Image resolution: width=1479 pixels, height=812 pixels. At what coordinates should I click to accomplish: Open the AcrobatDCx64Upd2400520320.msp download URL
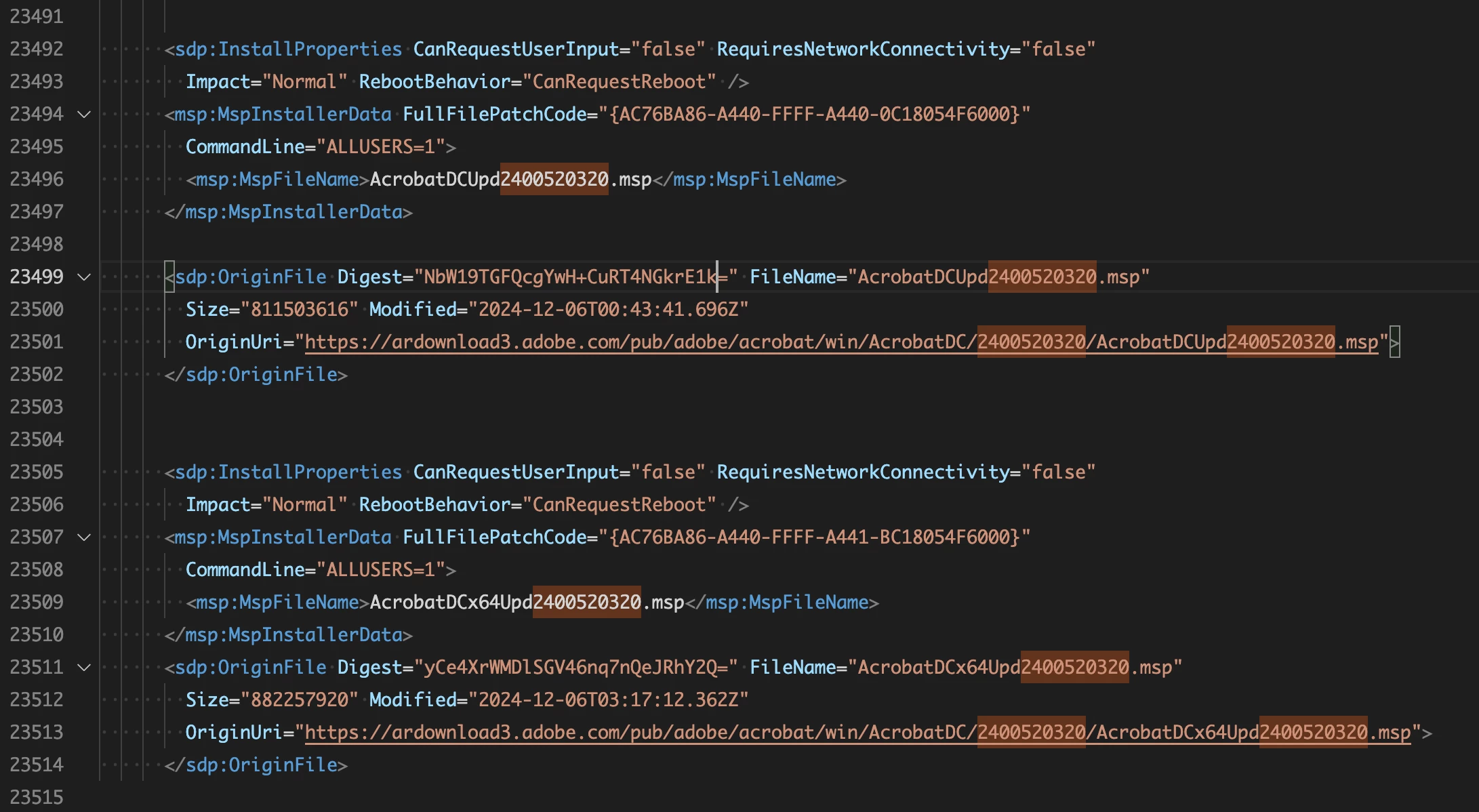pyautogui.click(x=857, y=733)
